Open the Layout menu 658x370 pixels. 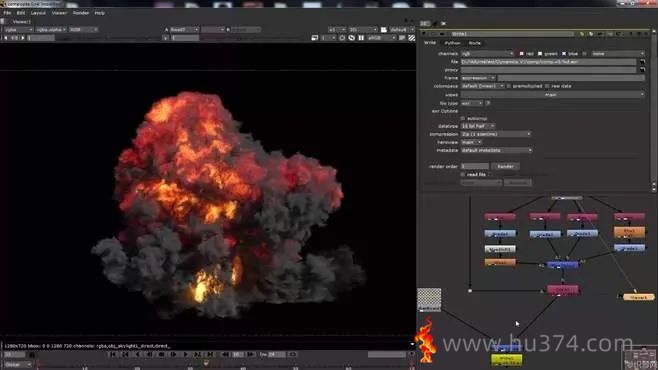[38, 13]
